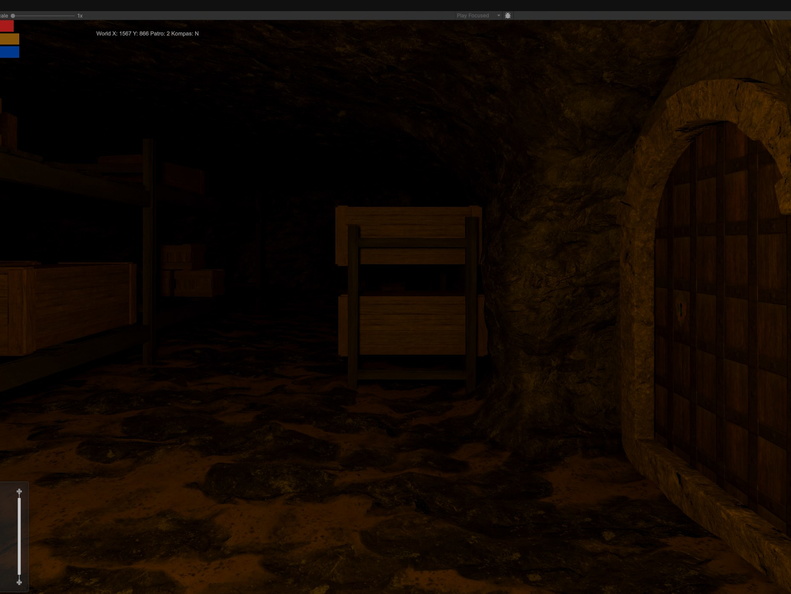The image size is (791, 594).
Task: Click the small icon beside Play Focused
Action: pyautogui.click(x=508, y=16)
